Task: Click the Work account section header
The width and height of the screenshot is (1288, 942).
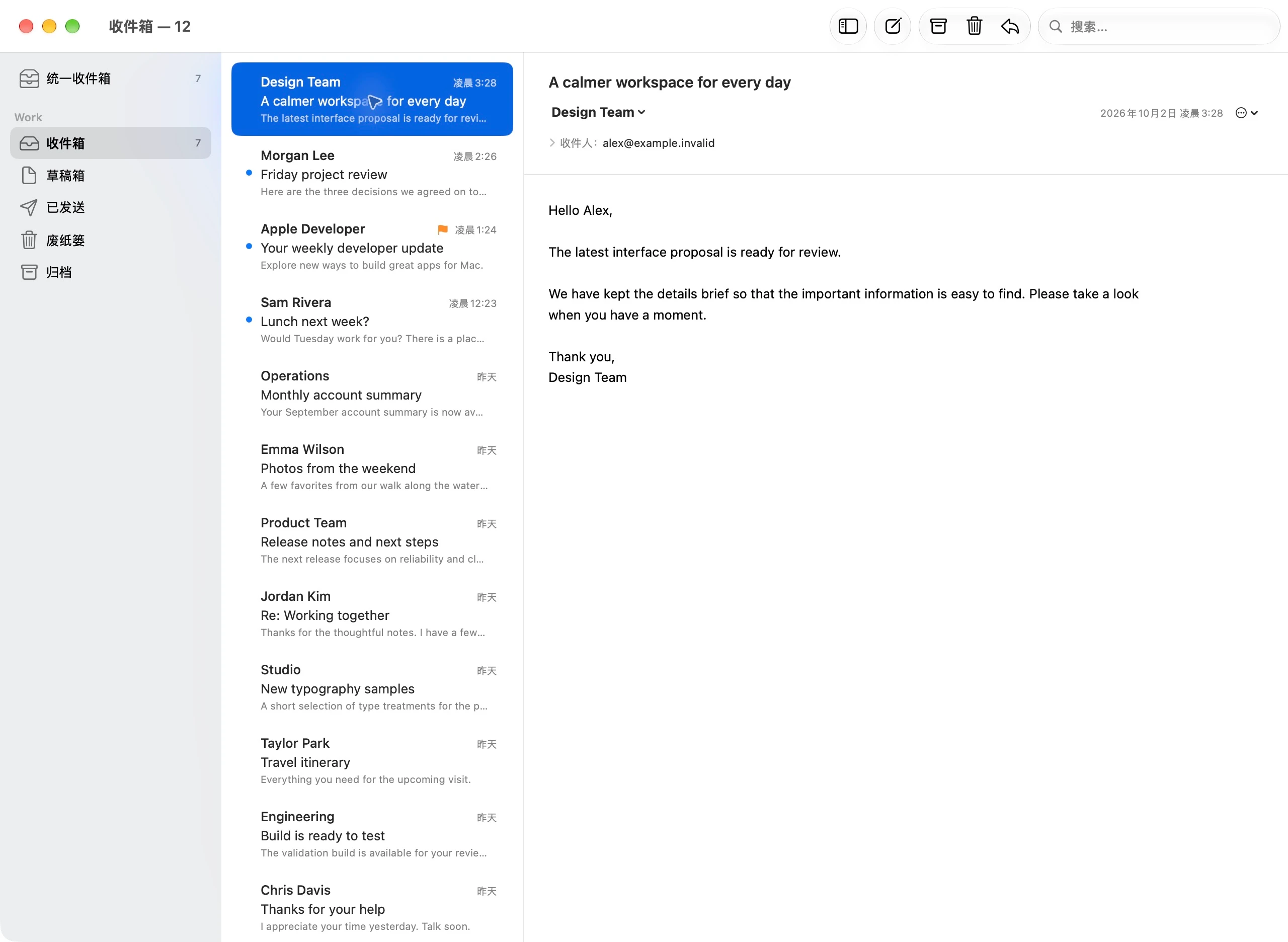Action: tap(29, 117)
